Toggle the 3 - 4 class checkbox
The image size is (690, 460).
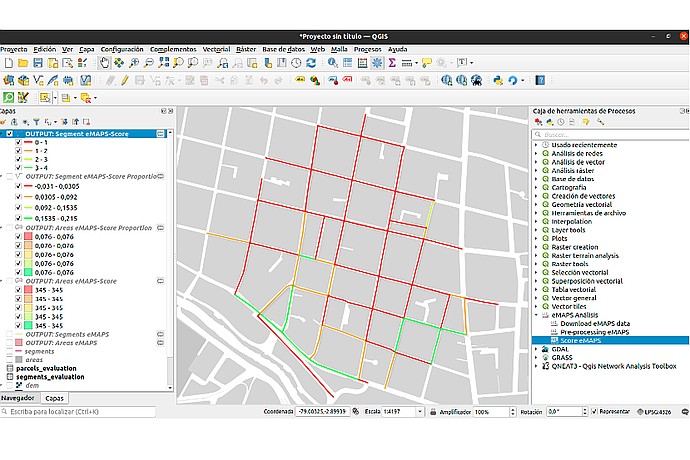pos(18,168)
